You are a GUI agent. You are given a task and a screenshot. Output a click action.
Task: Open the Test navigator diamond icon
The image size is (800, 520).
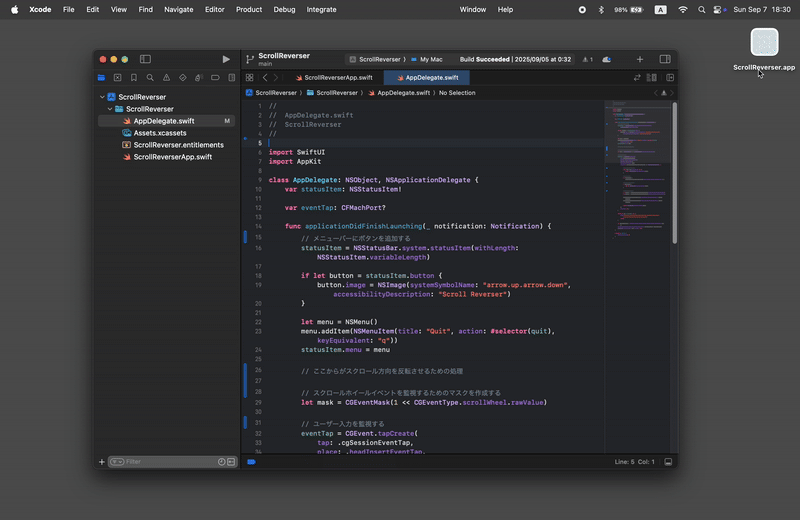pyautogui.click(x=183, y=78)
